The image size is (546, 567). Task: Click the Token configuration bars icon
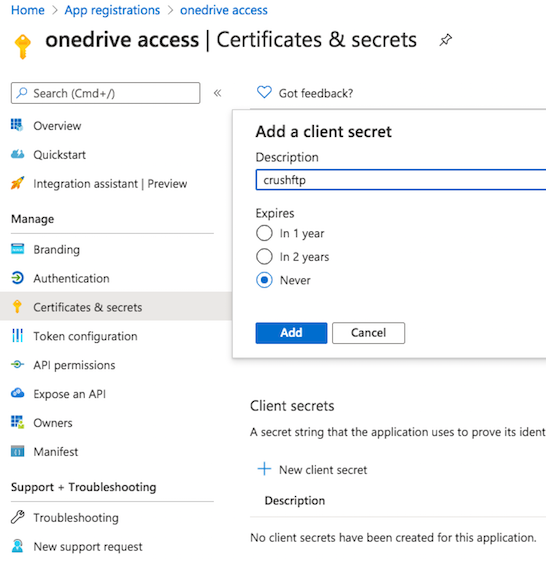click(x=17, y=336)
